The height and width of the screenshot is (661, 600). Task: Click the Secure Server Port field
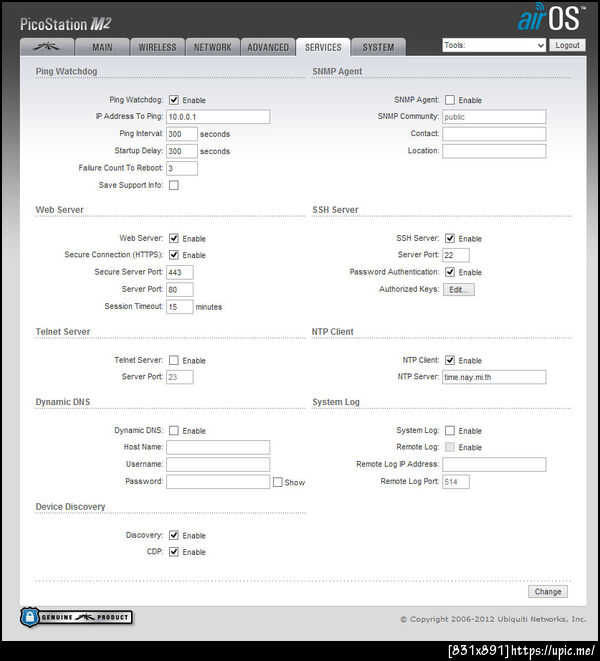click(180, 272)
